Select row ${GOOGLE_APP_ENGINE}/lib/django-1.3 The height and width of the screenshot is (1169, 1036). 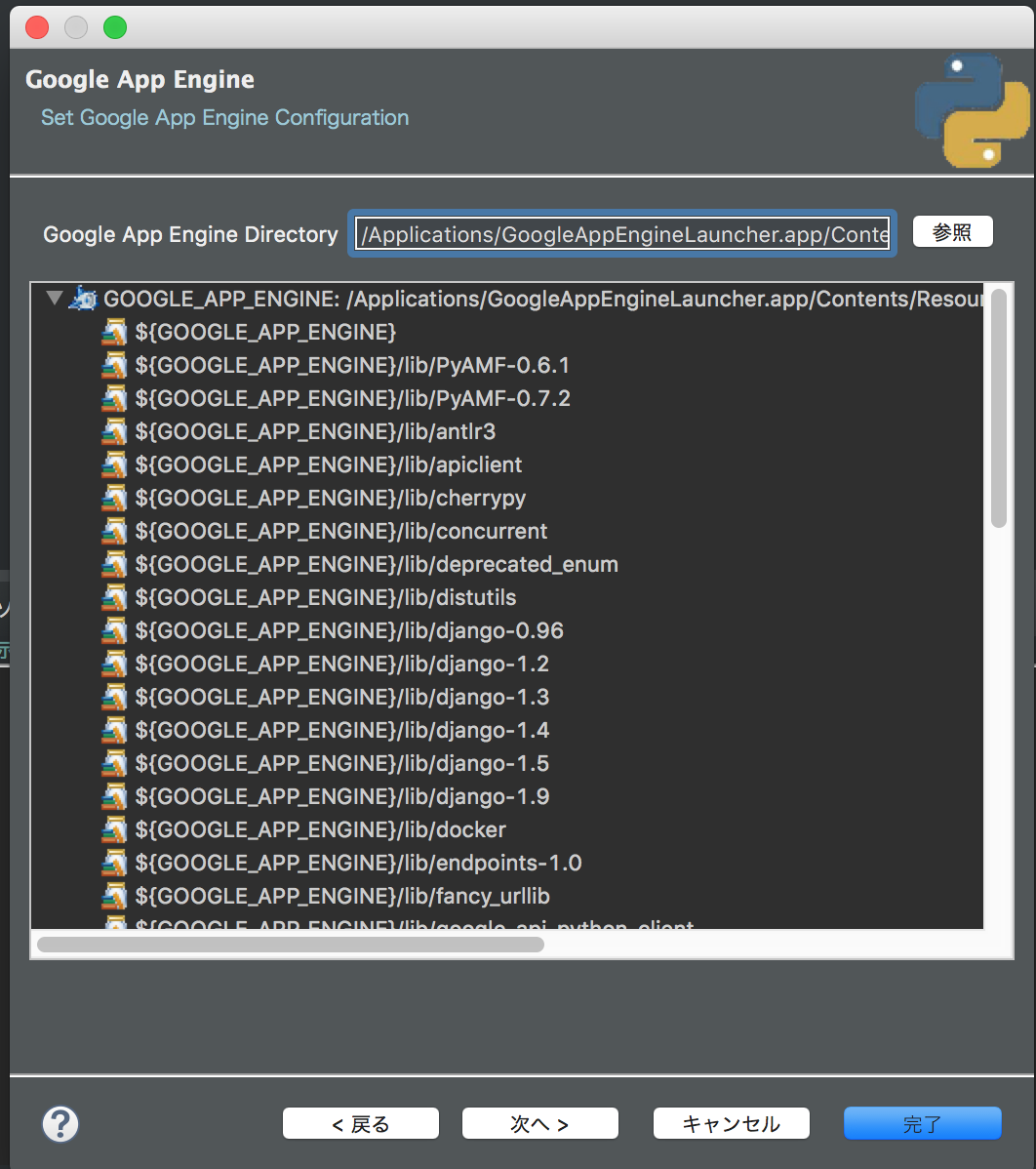coord(342,697)
